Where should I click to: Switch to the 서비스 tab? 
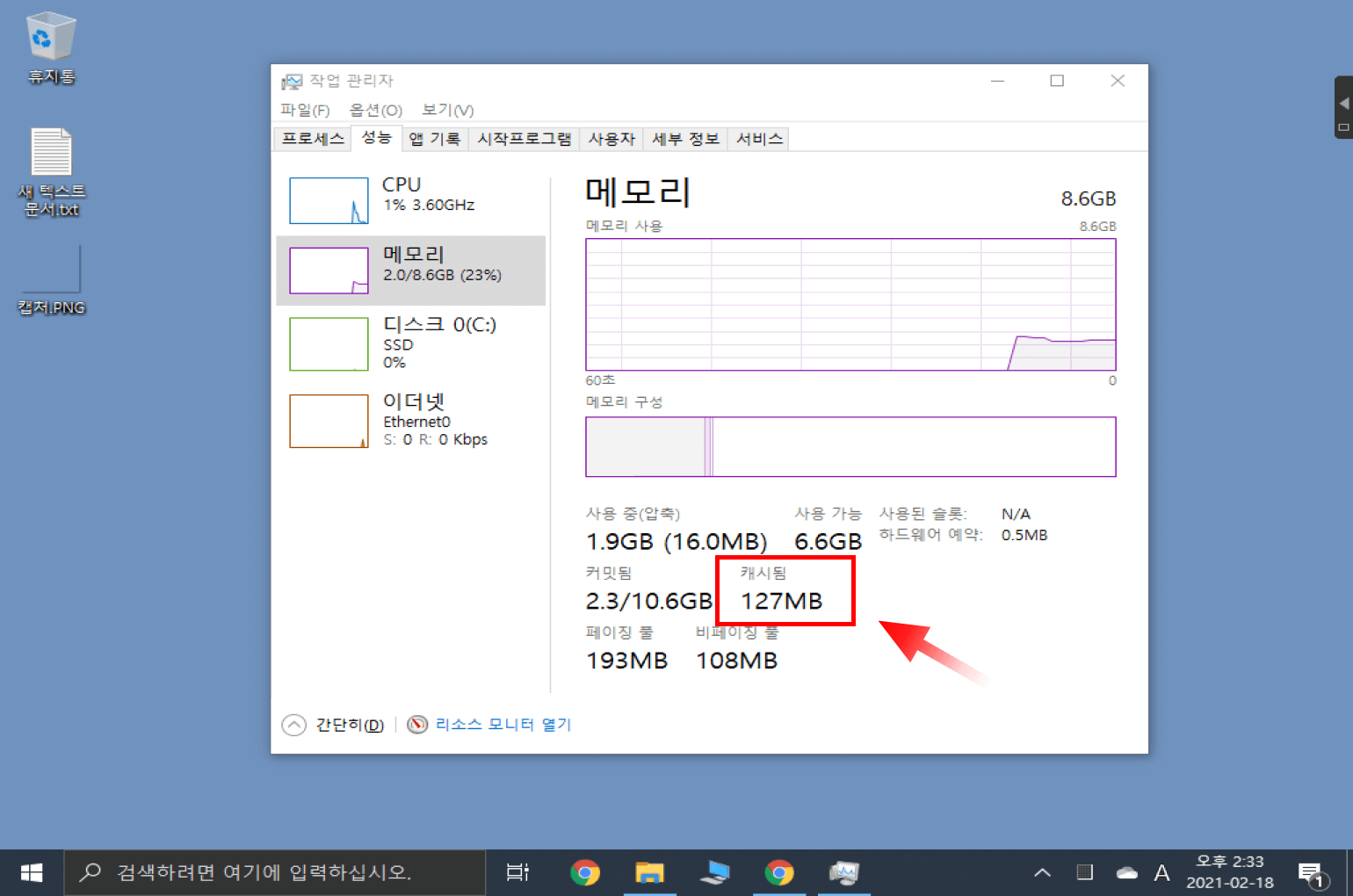pos(759,139)
